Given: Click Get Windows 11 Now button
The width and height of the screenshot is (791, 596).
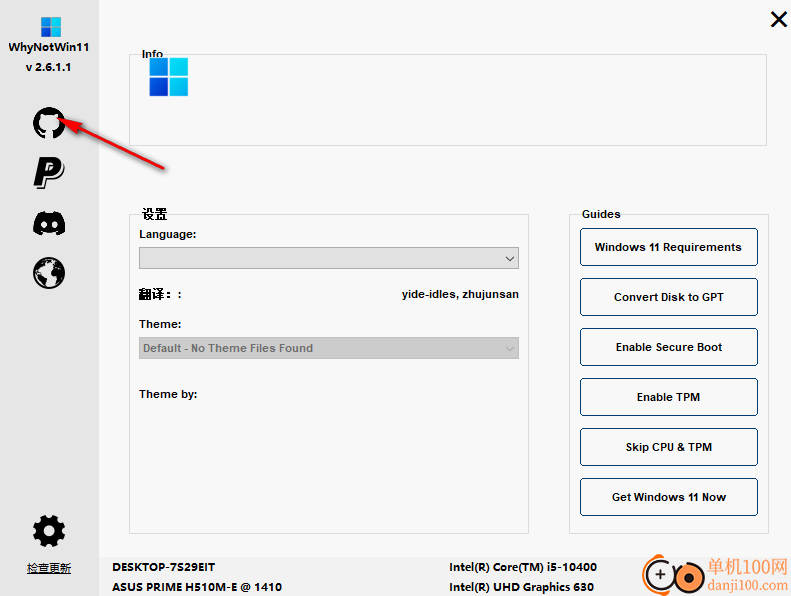Looking at the screenshot, I should (668, 497).
